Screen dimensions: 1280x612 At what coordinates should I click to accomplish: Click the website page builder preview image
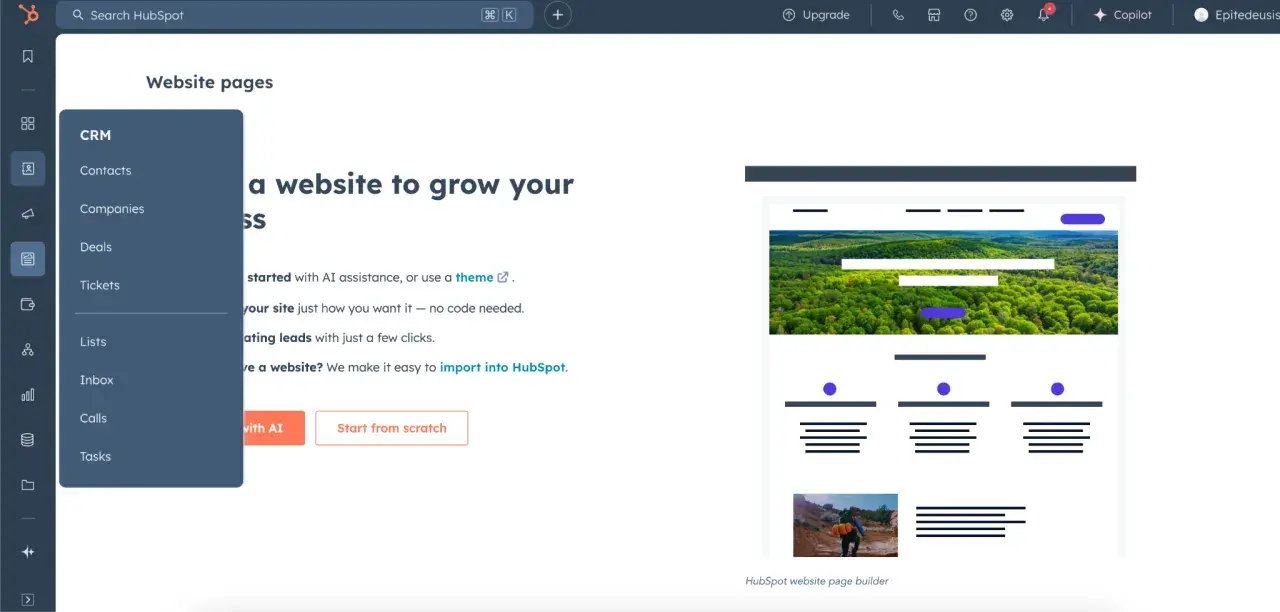point(940,362)
